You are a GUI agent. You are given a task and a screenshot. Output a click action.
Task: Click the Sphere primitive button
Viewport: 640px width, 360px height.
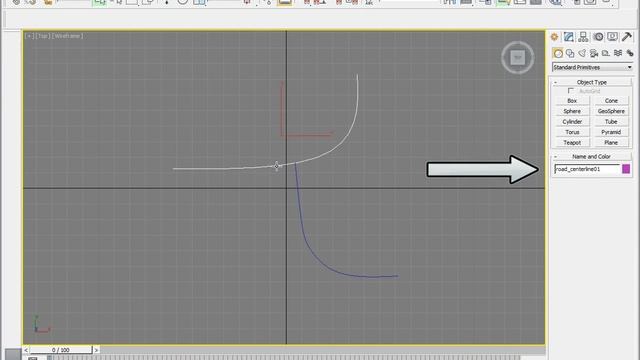[572, 111]
